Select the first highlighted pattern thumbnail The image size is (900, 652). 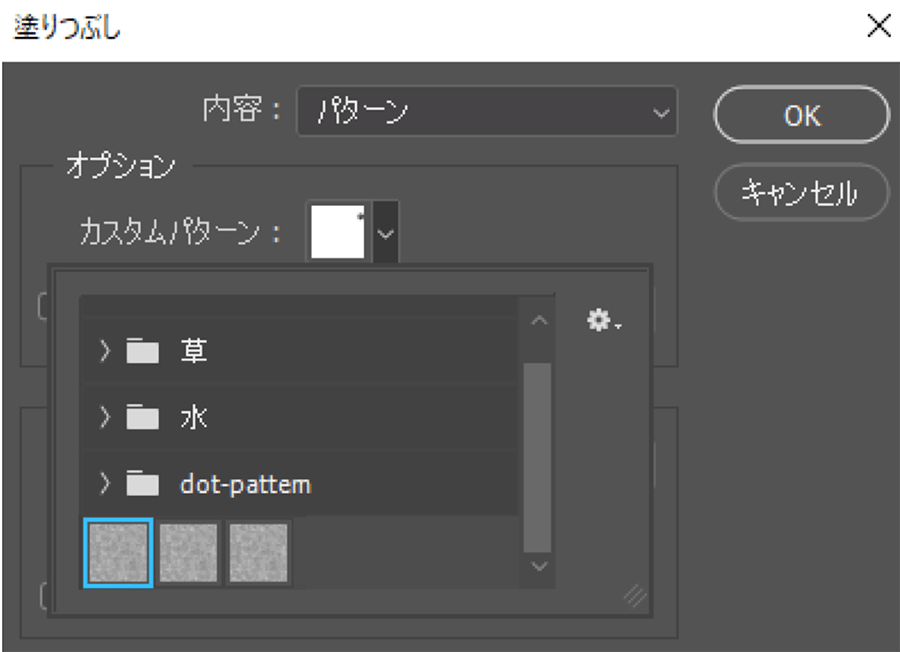(118, 553)
